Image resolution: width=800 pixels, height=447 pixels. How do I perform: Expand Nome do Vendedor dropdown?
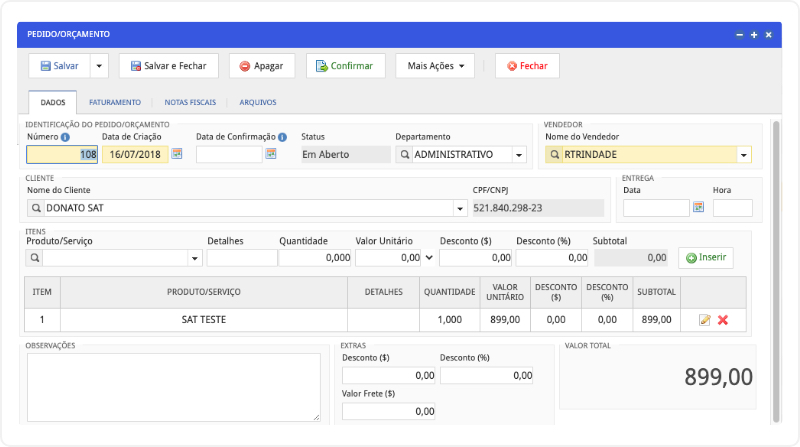pyautogui.click(x=743, y=155)
